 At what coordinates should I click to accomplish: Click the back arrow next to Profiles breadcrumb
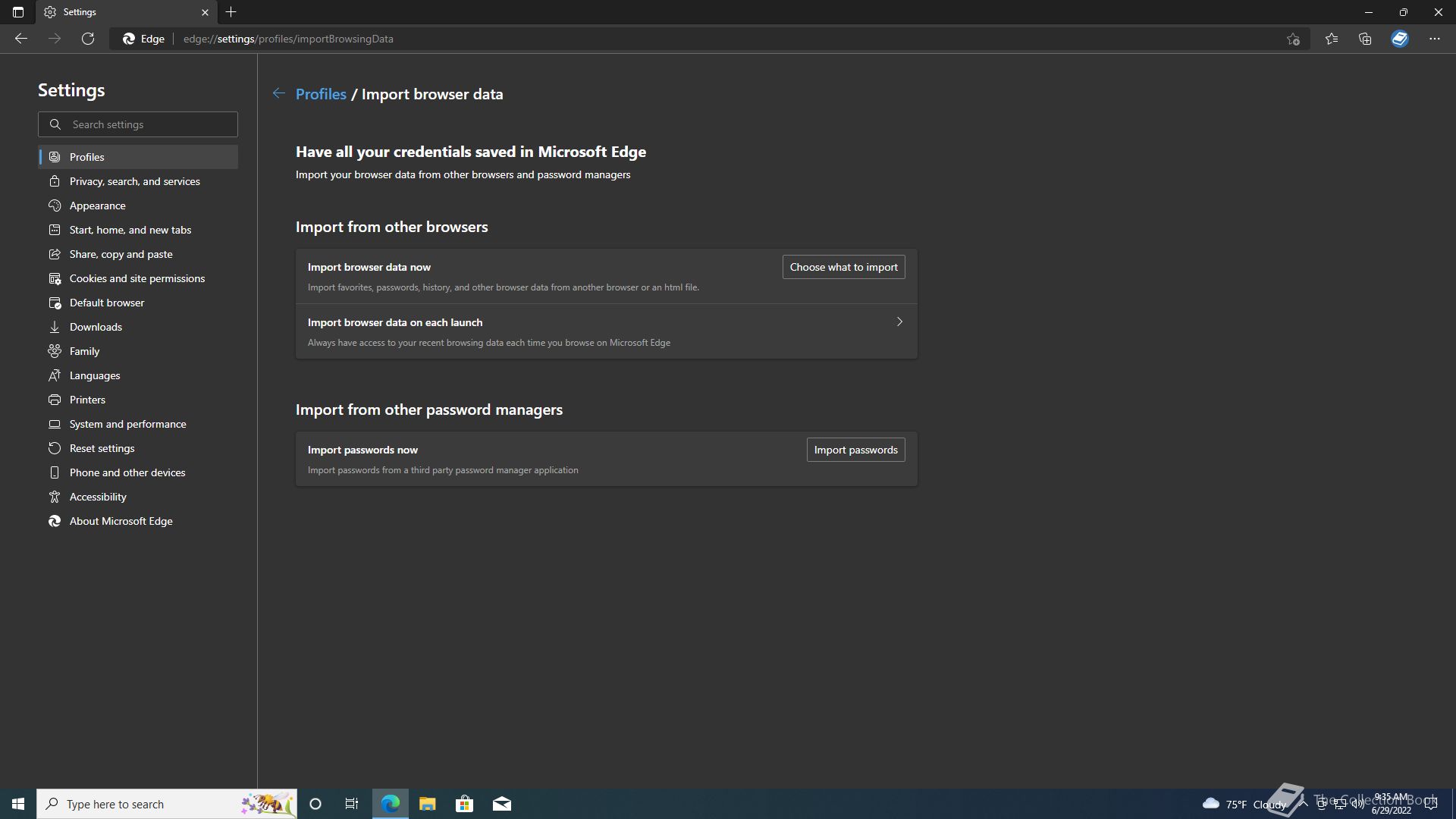[x=279, y=93]
